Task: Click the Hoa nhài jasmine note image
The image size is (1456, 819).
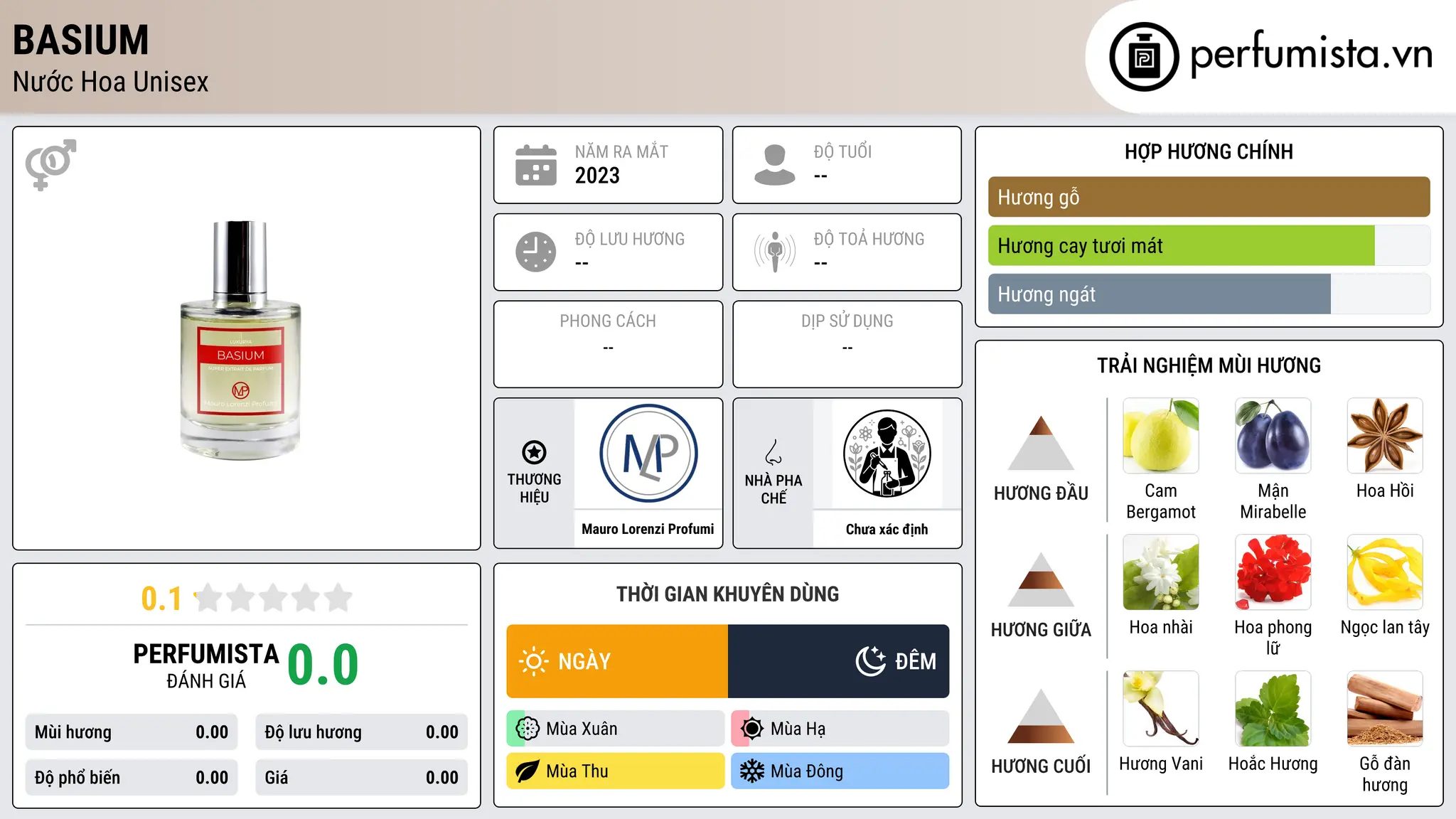Action: tap(1161, 572)
